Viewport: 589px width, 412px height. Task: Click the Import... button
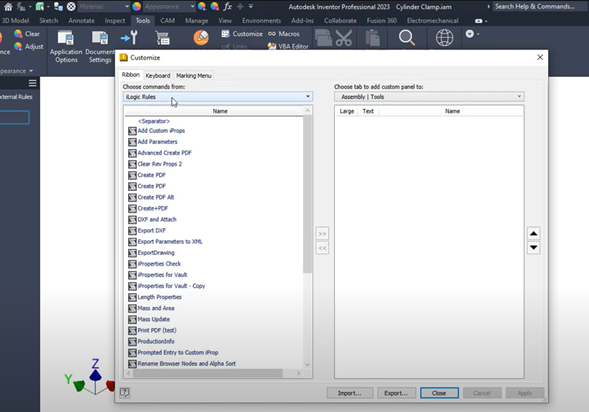(350, 393)
